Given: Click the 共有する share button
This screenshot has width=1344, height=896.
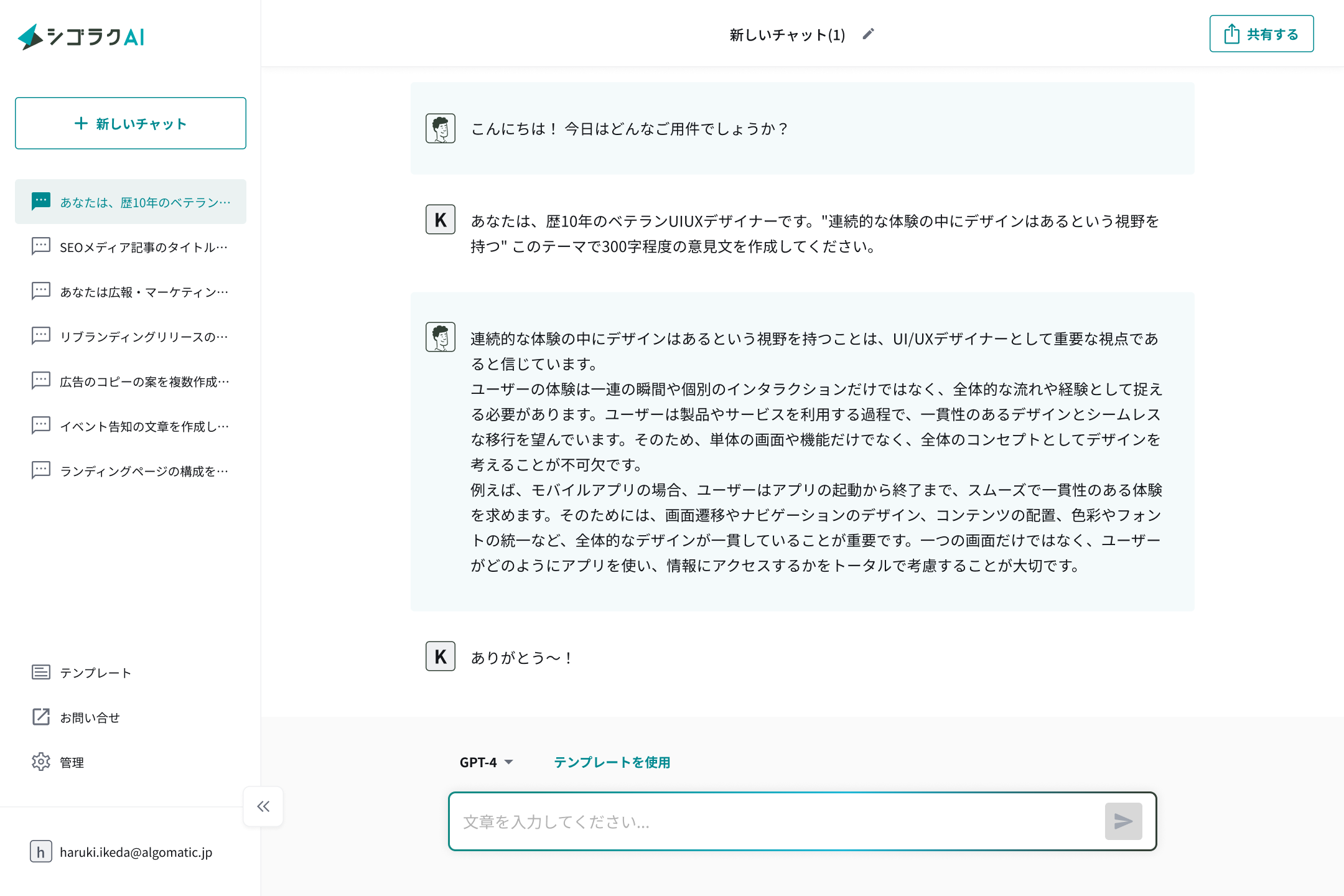Looking at the screenshot, I should point(1261,34).
